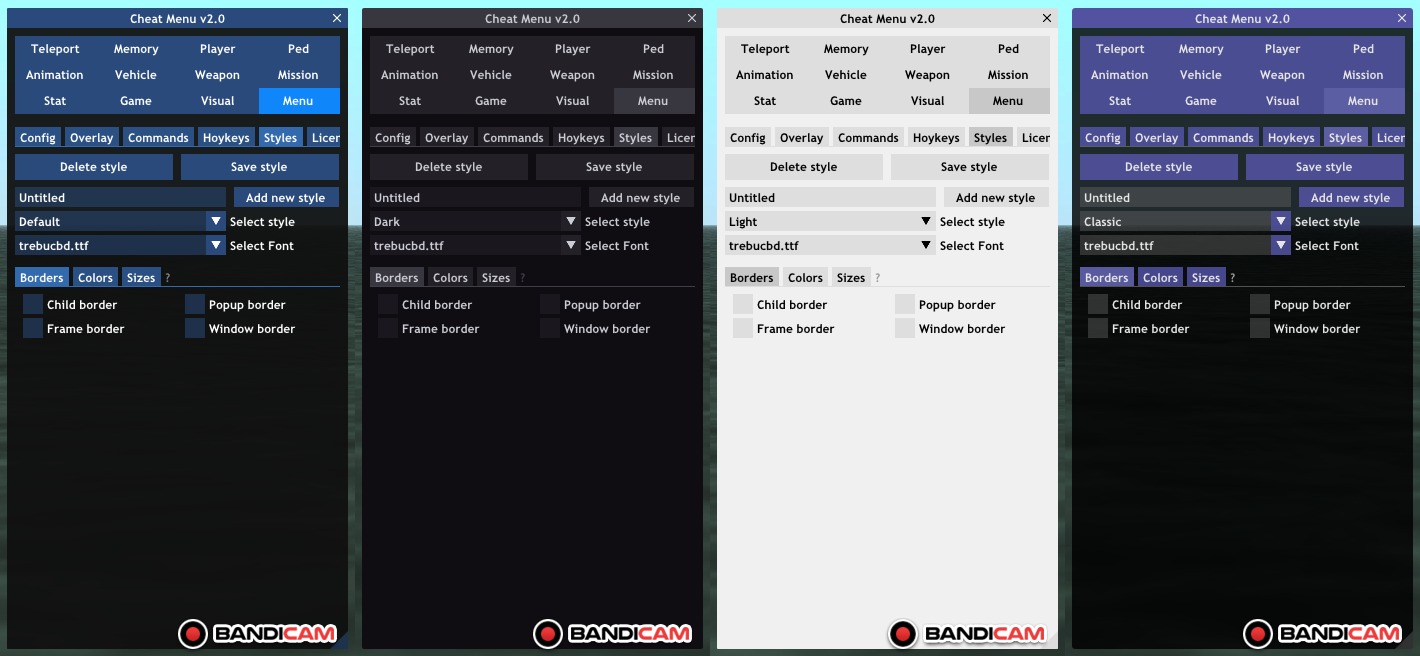Click Save style in Dark style window
The height and width of the screenshot is (656, 1420).
click(x=614, y=167)
